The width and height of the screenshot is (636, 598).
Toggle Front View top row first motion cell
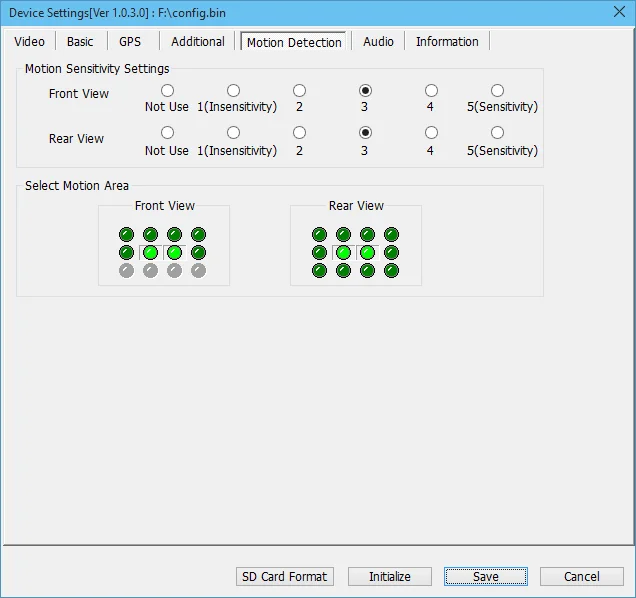[x=127, y=234]
